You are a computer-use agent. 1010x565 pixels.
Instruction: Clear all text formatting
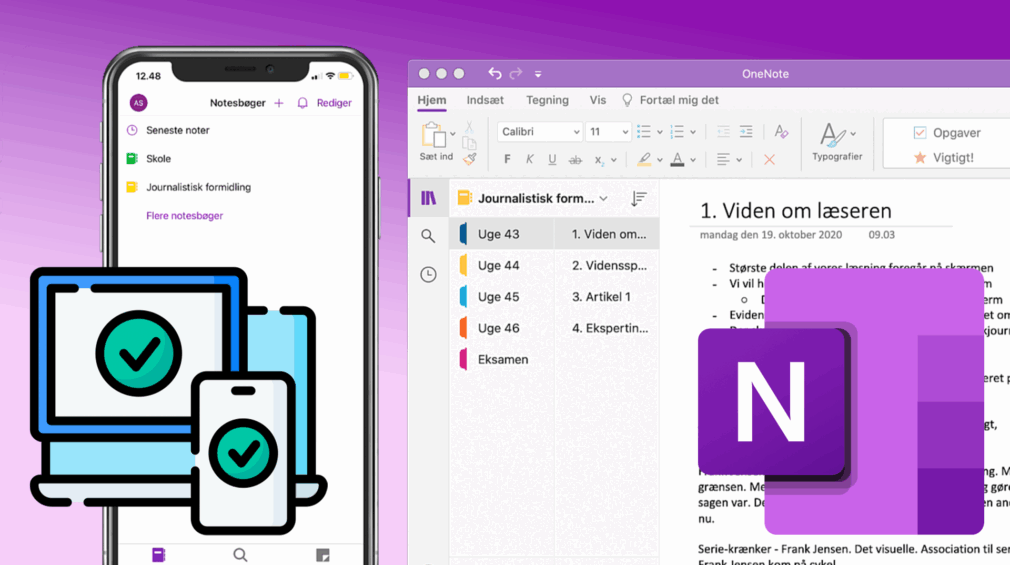point(781,131)
